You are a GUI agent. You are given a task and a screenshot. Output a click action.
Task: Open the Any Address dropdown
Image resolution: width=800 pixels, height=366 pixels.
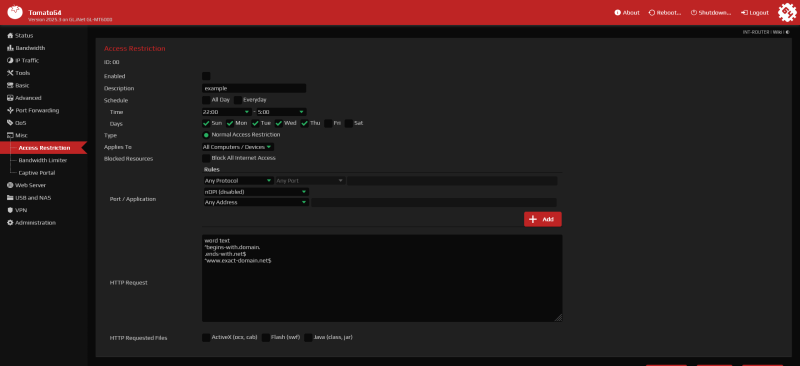256,203
